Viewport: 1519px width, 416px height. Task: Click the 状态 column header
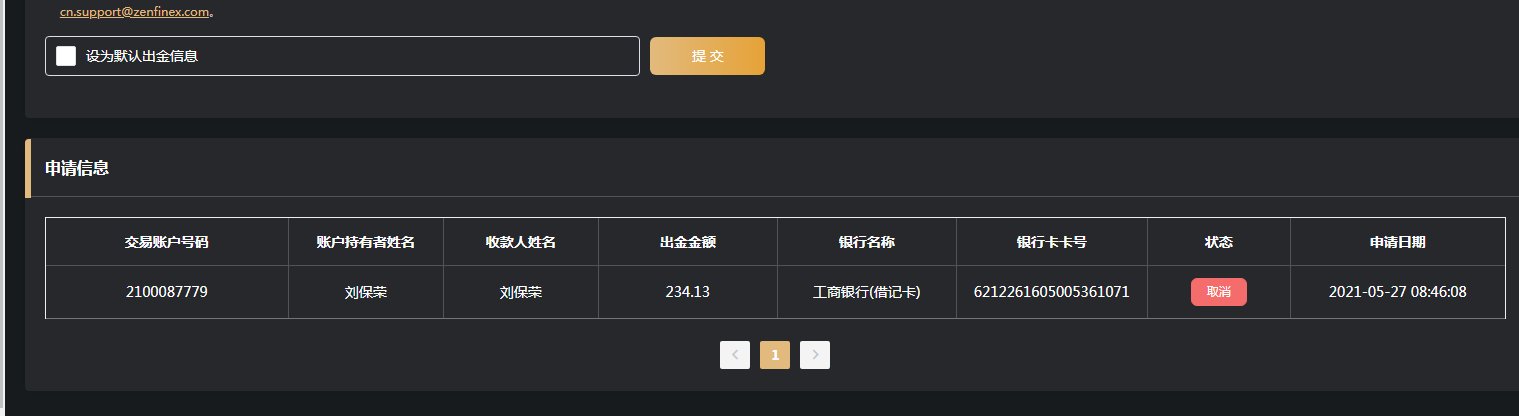pyautogui.click(x=1218, y=242)
